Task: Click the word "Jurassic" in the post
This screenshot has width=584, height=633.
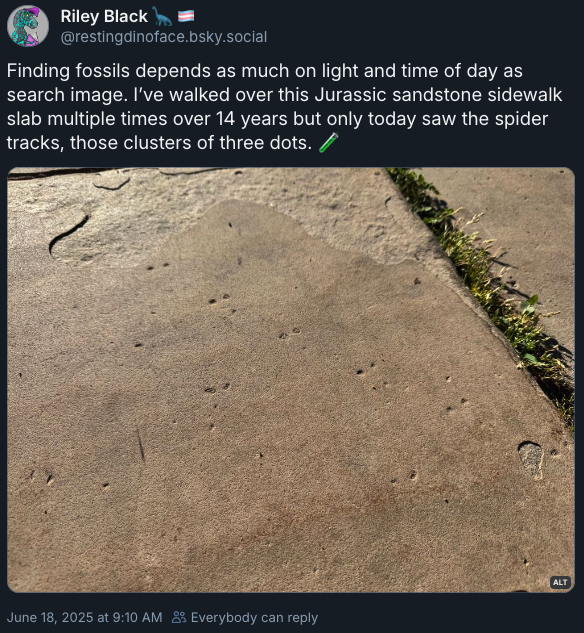Action: coord(351,95)
